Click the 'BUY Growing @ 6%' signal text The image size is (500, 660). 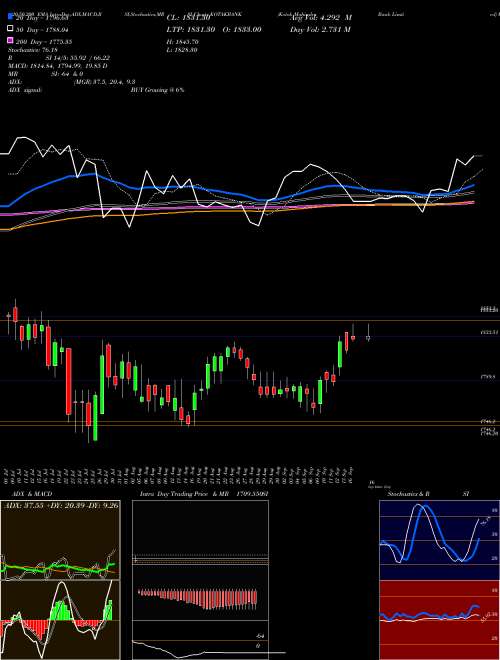pyautogui.click(x=157, y=90)
